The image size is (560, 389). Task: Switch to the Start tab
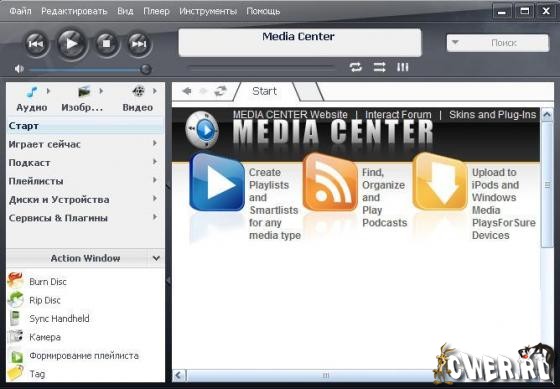265,91
